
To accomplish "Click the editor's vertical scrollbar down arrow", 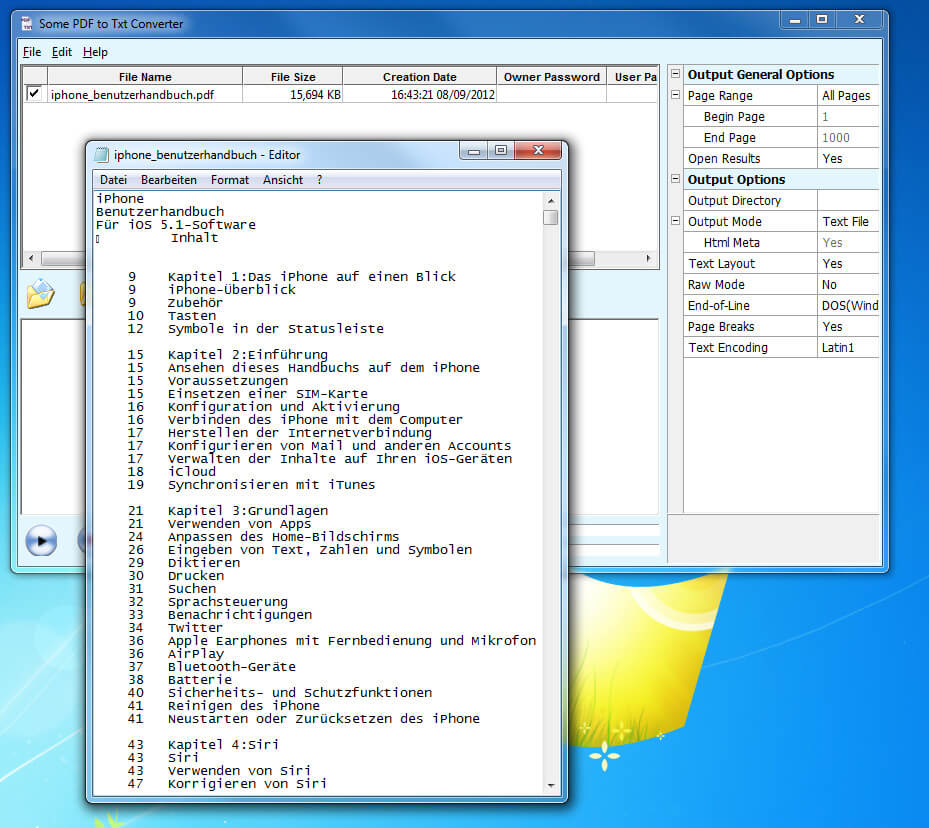I will [x=551, y=785].
